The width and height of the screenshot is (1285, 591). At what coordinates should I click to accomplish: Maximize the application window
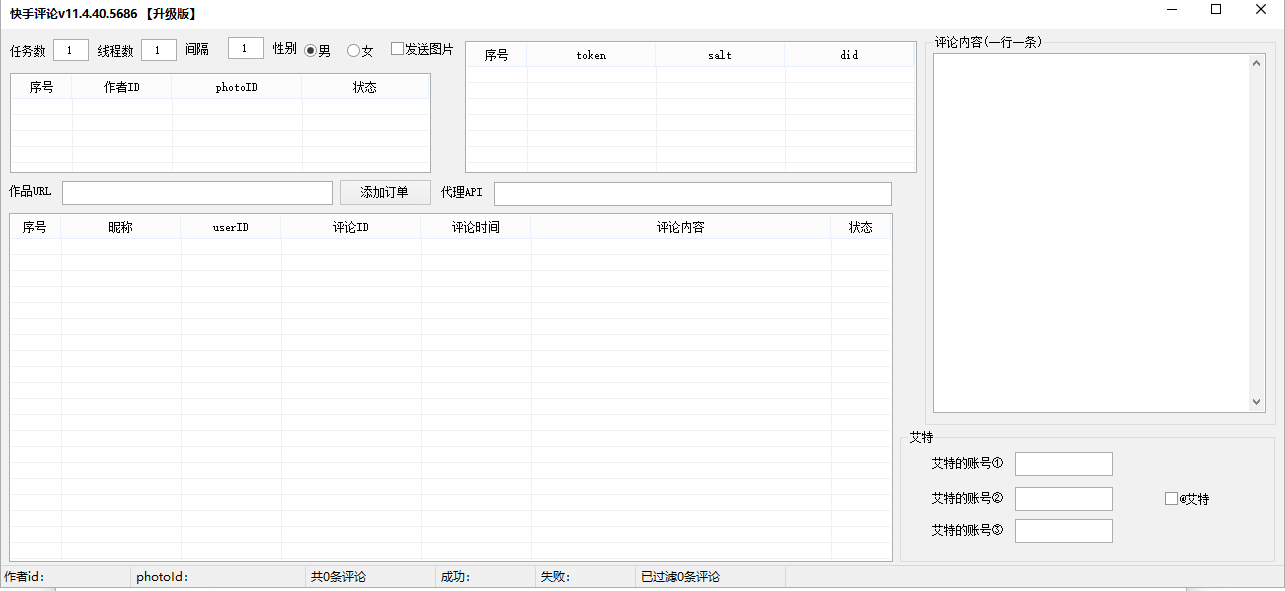click(1216, 10)
